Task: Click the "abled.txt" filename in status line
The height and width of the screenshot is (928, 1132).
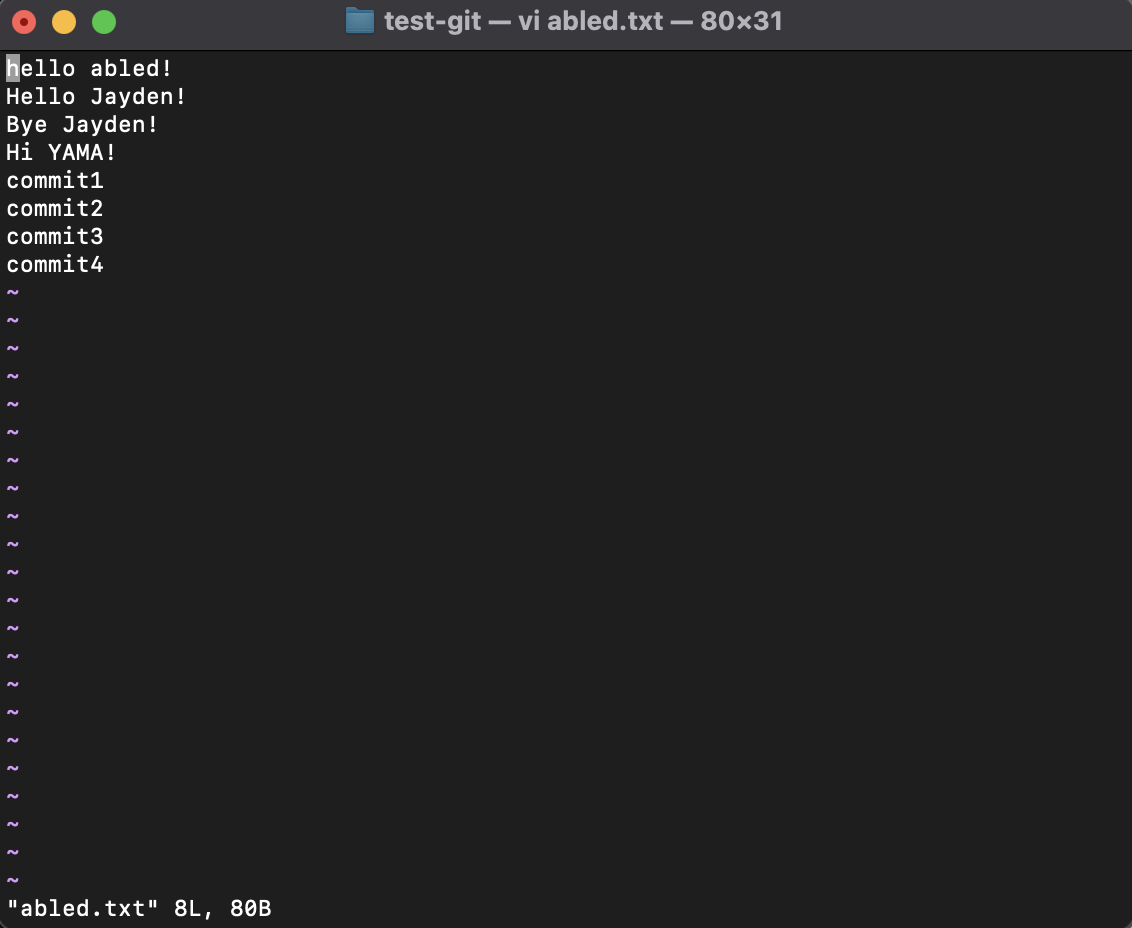Action: [82, 908]
